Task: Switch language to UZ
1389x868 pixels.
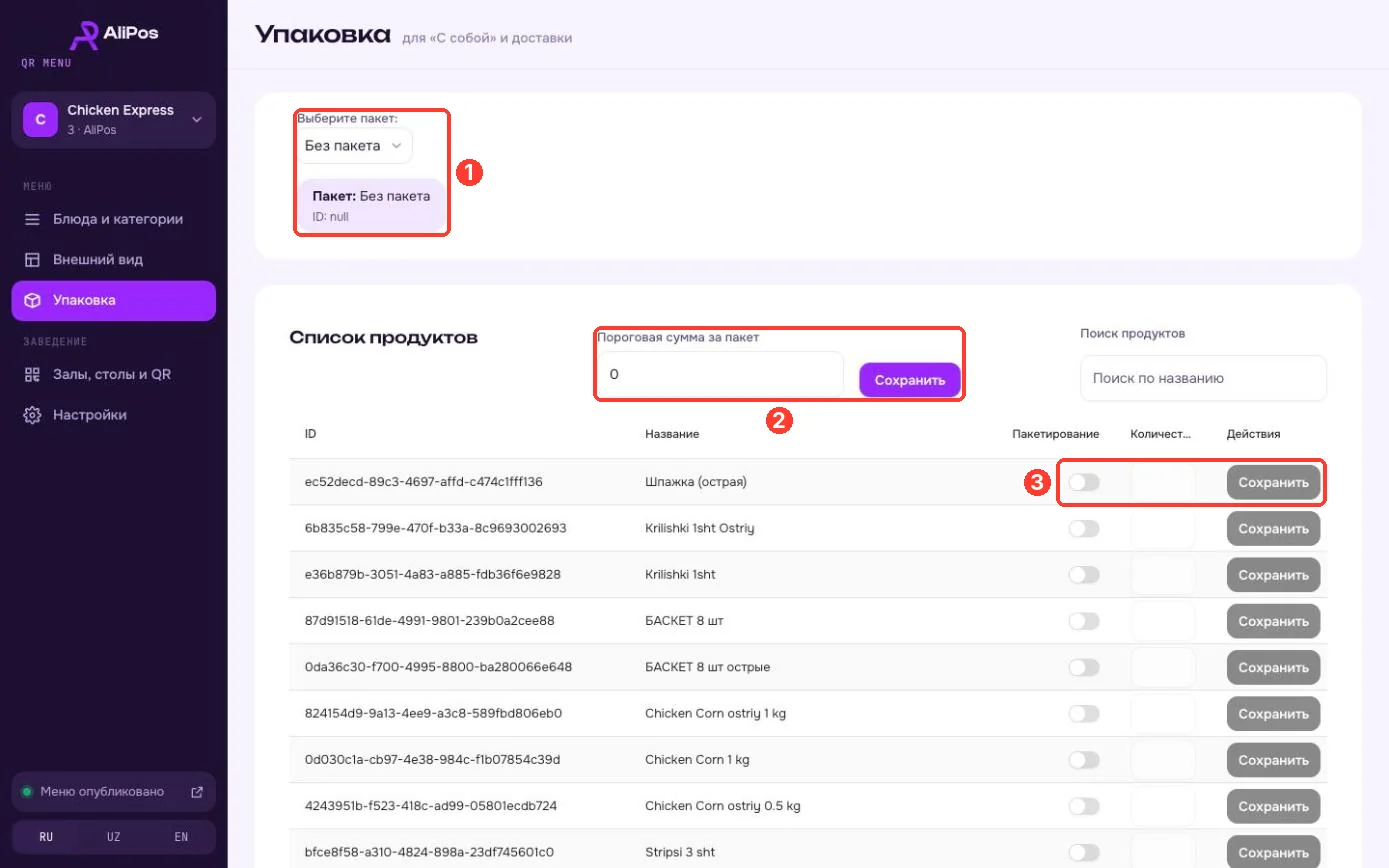Action: [114, 837]
